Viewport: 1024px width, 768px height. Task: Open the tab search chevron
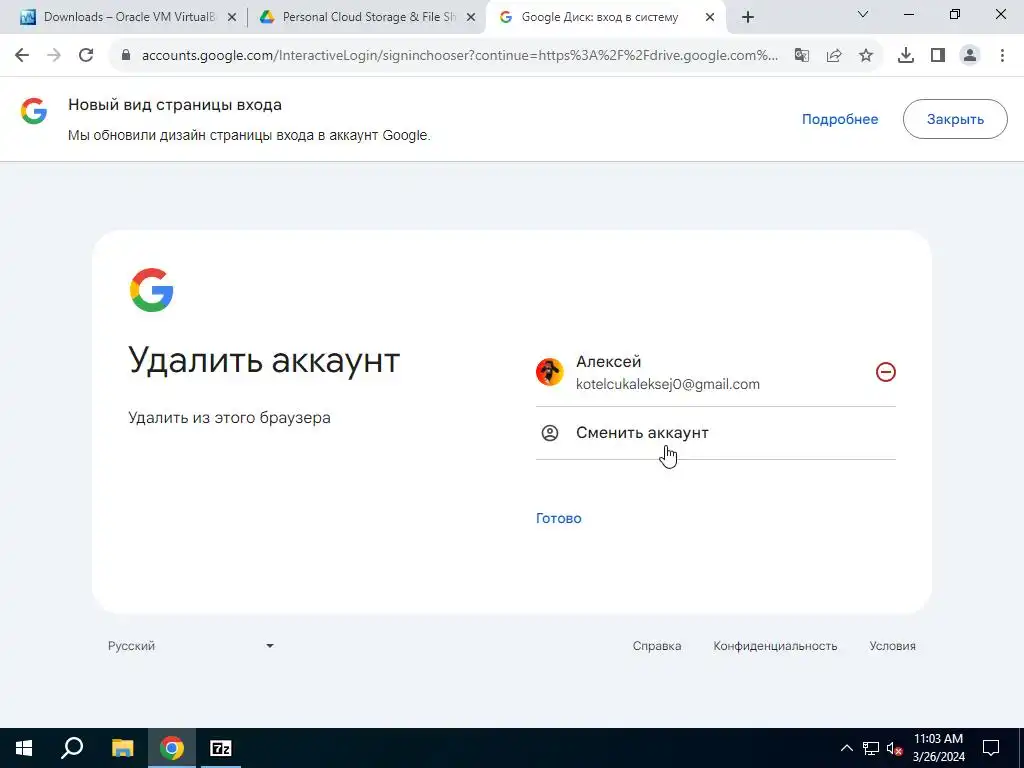click(863, 14)
